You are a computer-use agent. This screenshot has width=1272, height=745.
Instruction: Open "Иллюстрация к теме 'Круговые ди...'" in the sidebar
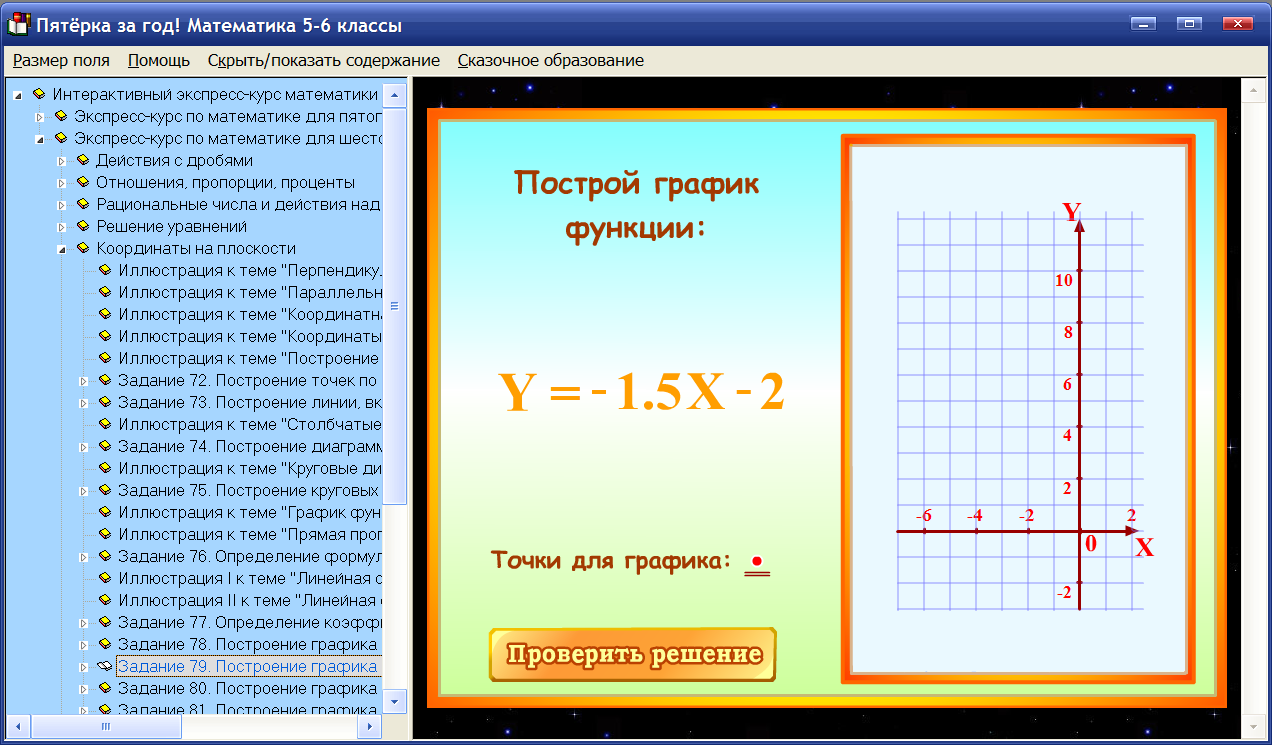230,468
